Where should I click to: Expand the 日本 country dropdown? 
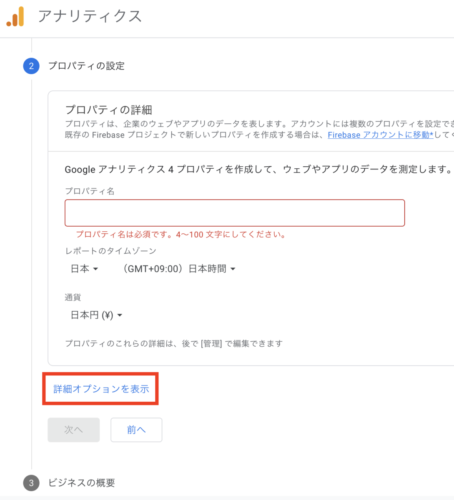[84, 269]
